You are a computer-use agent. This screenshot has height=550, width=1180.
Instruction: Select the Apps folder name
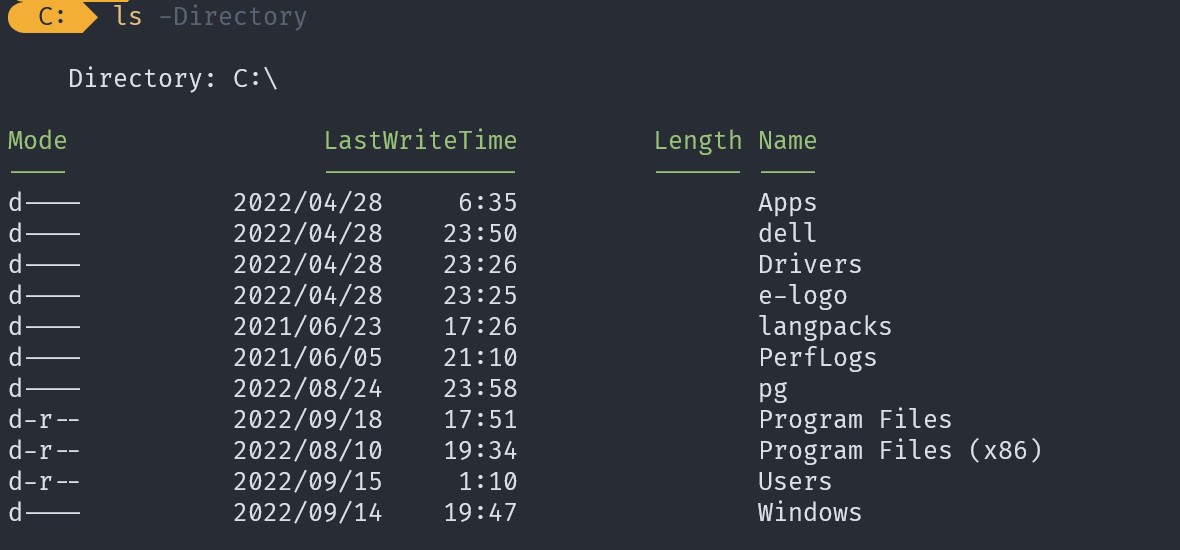pyautogui.click(x=788, y=203)
